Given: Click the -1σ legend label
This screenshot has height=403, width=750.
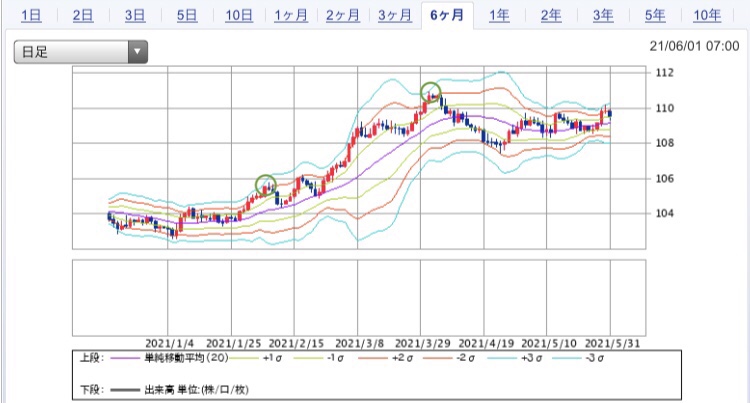Looking at the screenshot, I should 335,358.
